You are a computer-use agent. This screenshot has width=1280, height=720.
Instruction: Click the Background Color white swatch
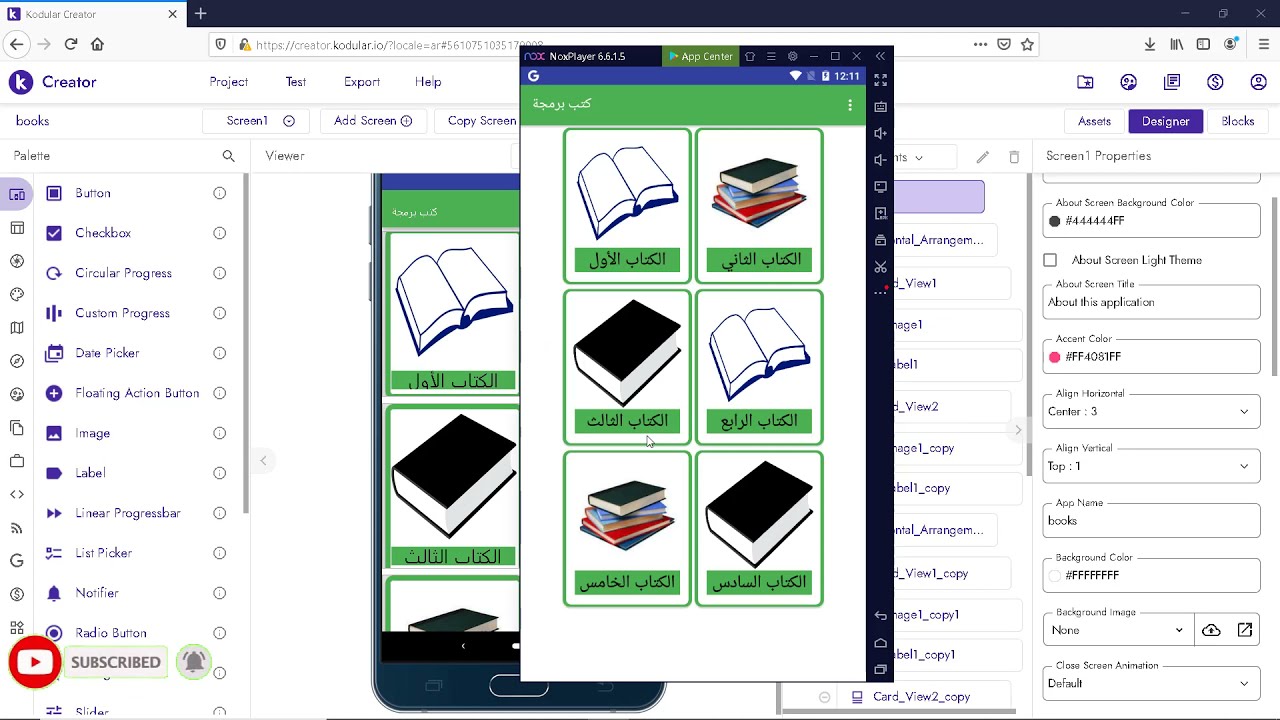coord(1055,576)
